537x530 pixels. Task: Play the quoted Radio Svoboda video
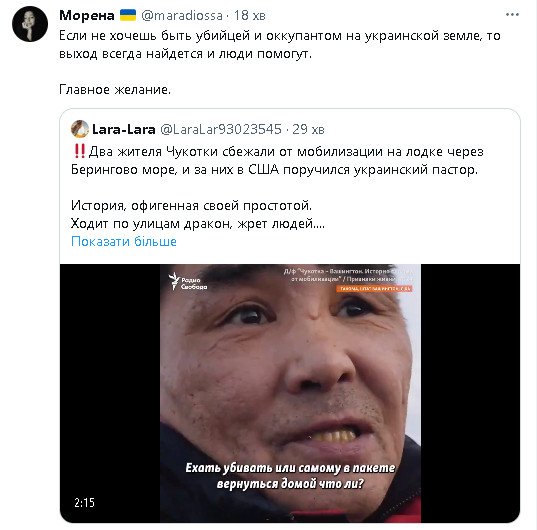(x=290, y=393)
